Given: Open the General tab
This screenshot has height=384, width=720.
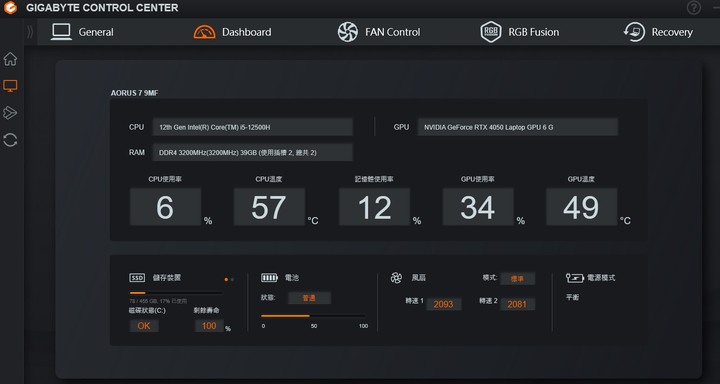Looking at the screenshot, I should click(82, 32).
